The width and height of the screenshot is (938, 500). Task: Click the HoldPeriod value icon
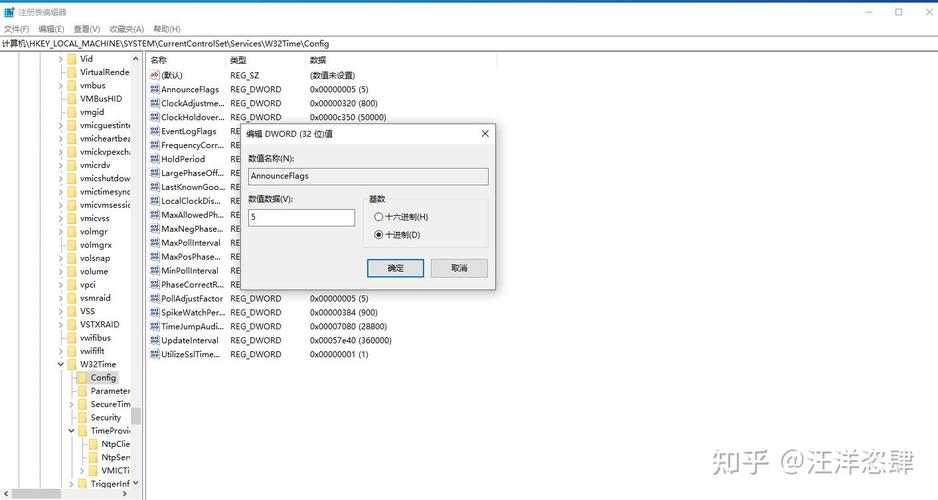[154, 159]
